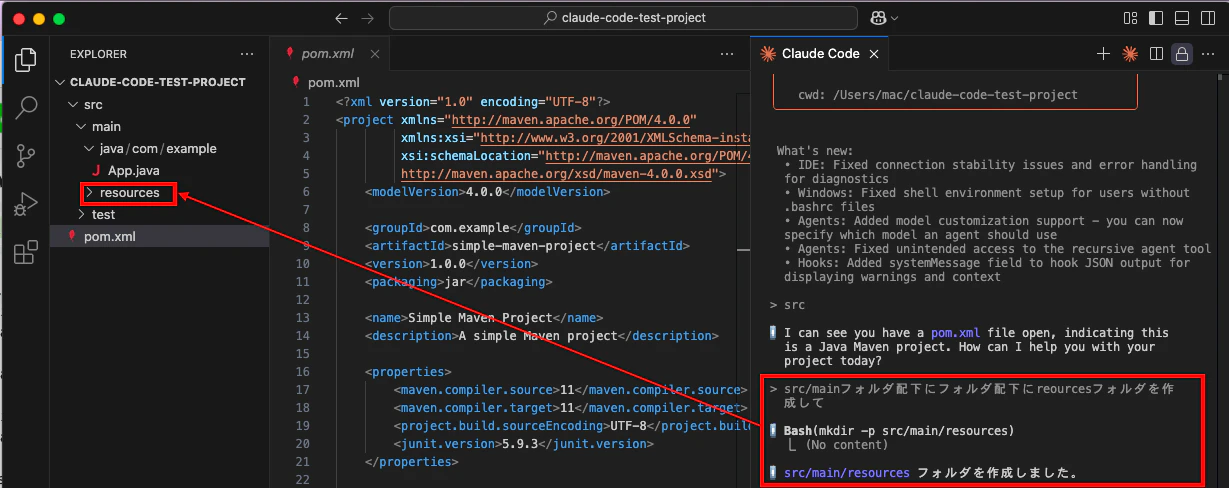This screenshot has width=1229, height=488.
Task: Click the junit.version 5.9.3 line
Action: (x=524, y=443)
